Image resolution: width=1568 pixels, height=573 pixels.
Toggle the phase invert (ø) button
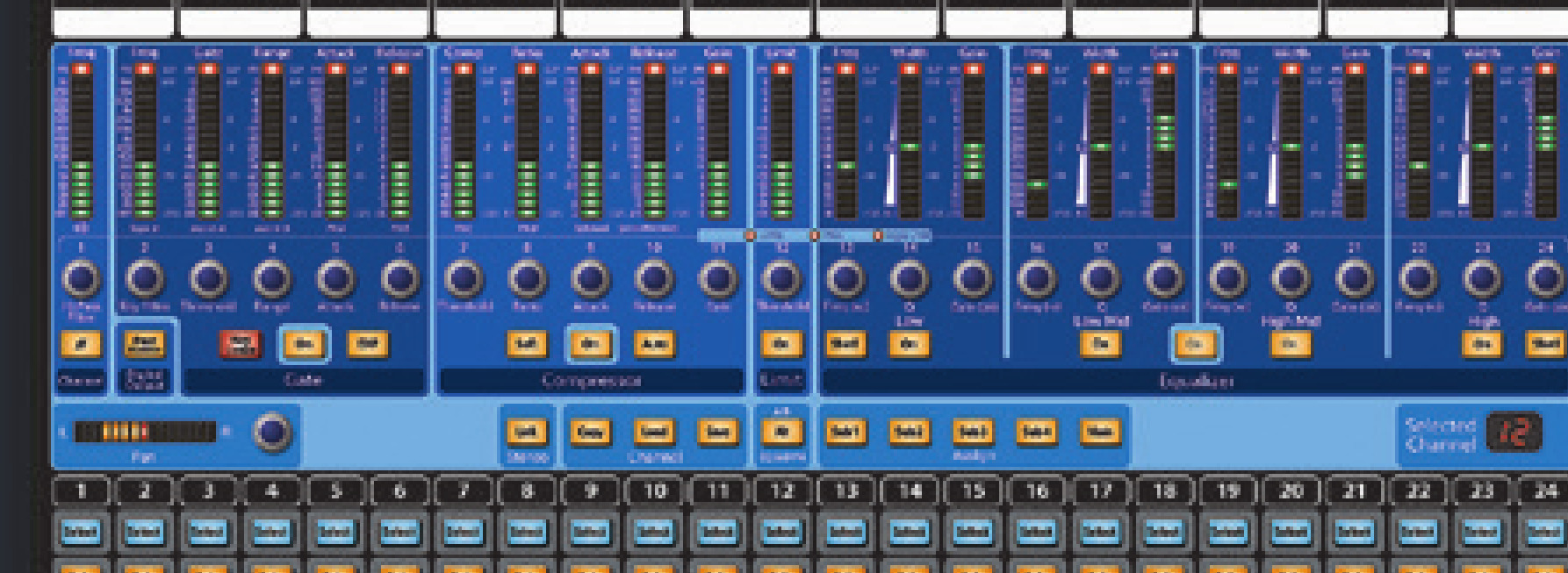(x=81, y=344)
